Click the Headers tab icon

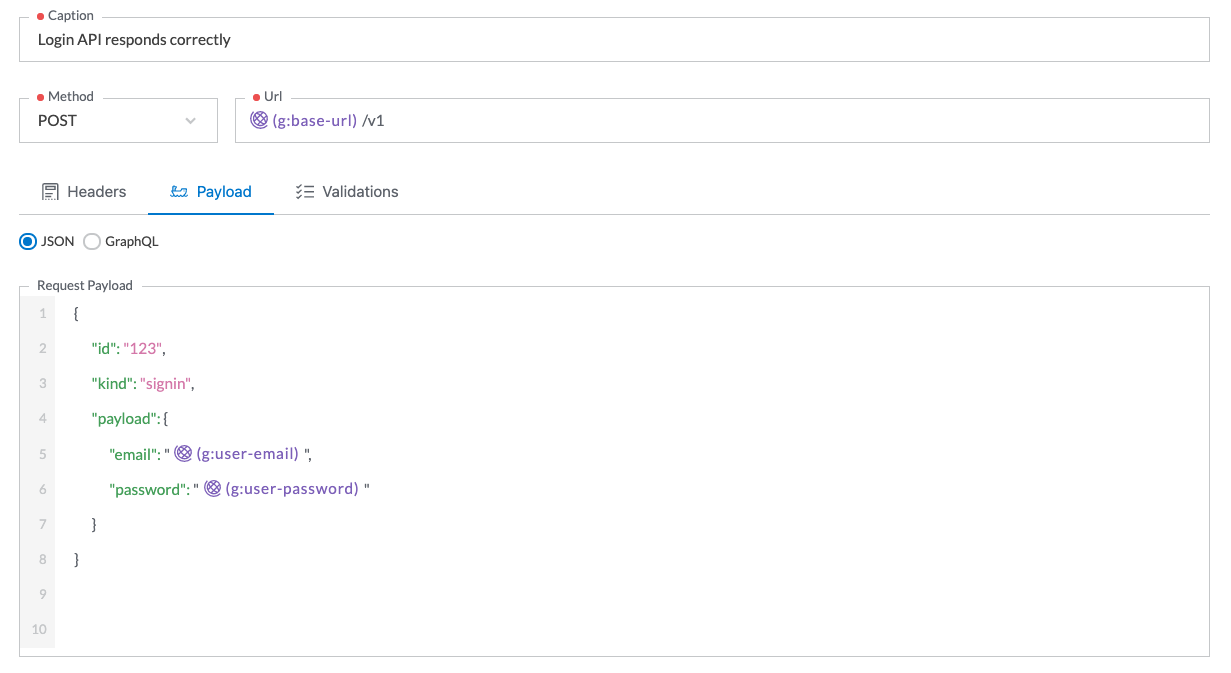pos(50,192)
